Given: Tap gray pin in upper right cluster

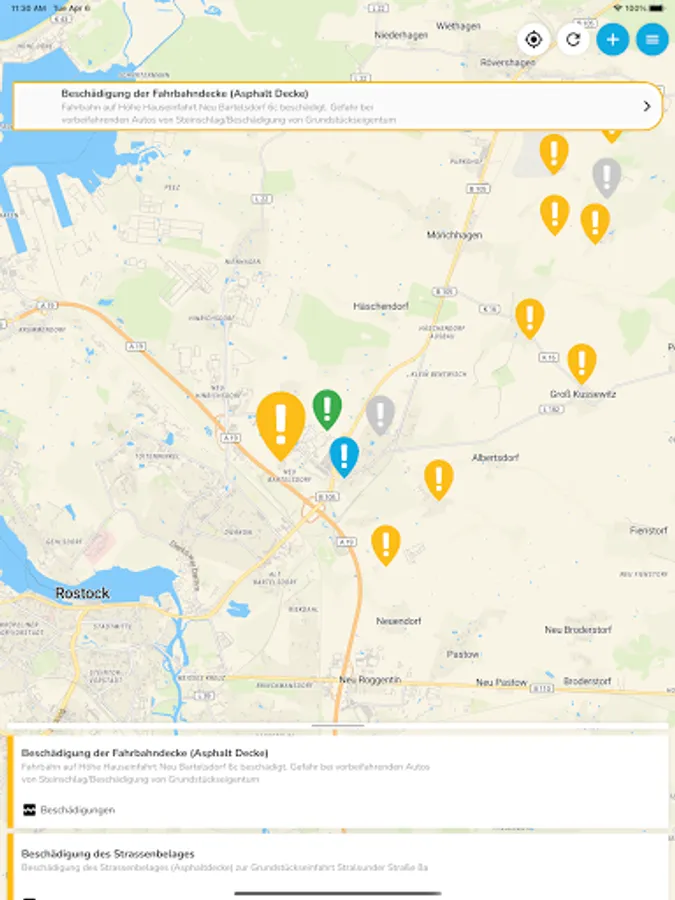Looking at the screenshot, I should pos(607,177).
